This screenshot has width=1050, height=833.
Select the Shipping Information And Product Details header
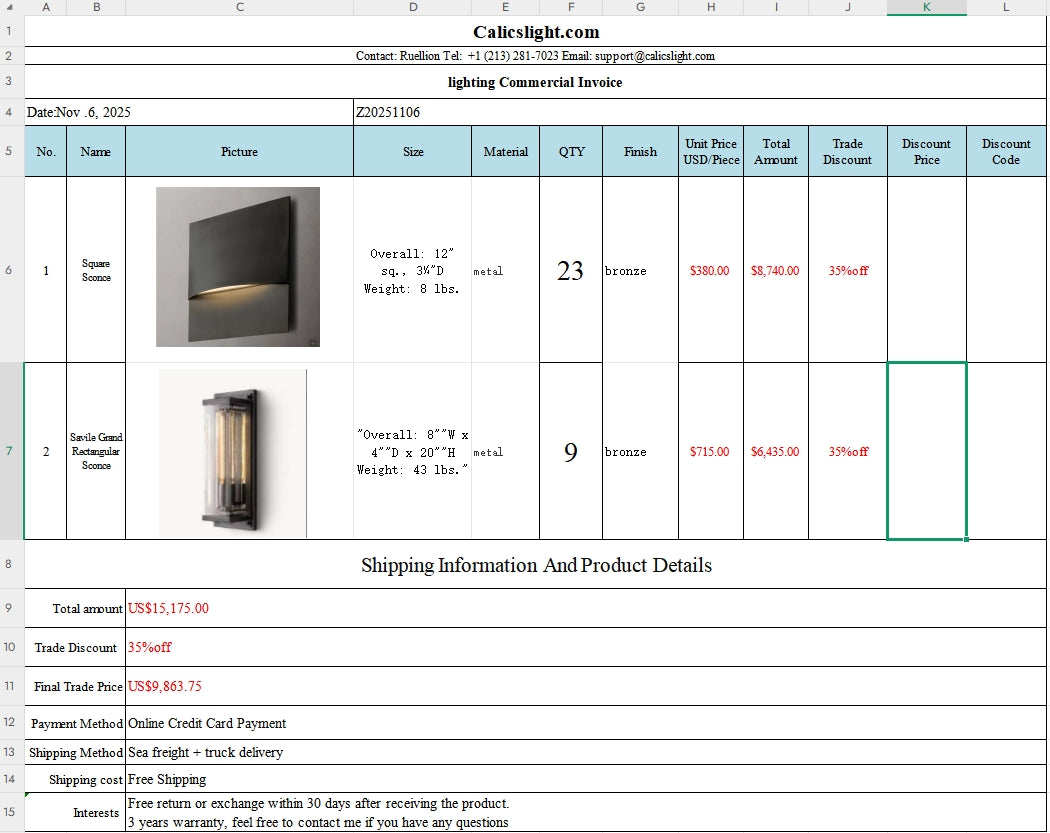[535, 565]
